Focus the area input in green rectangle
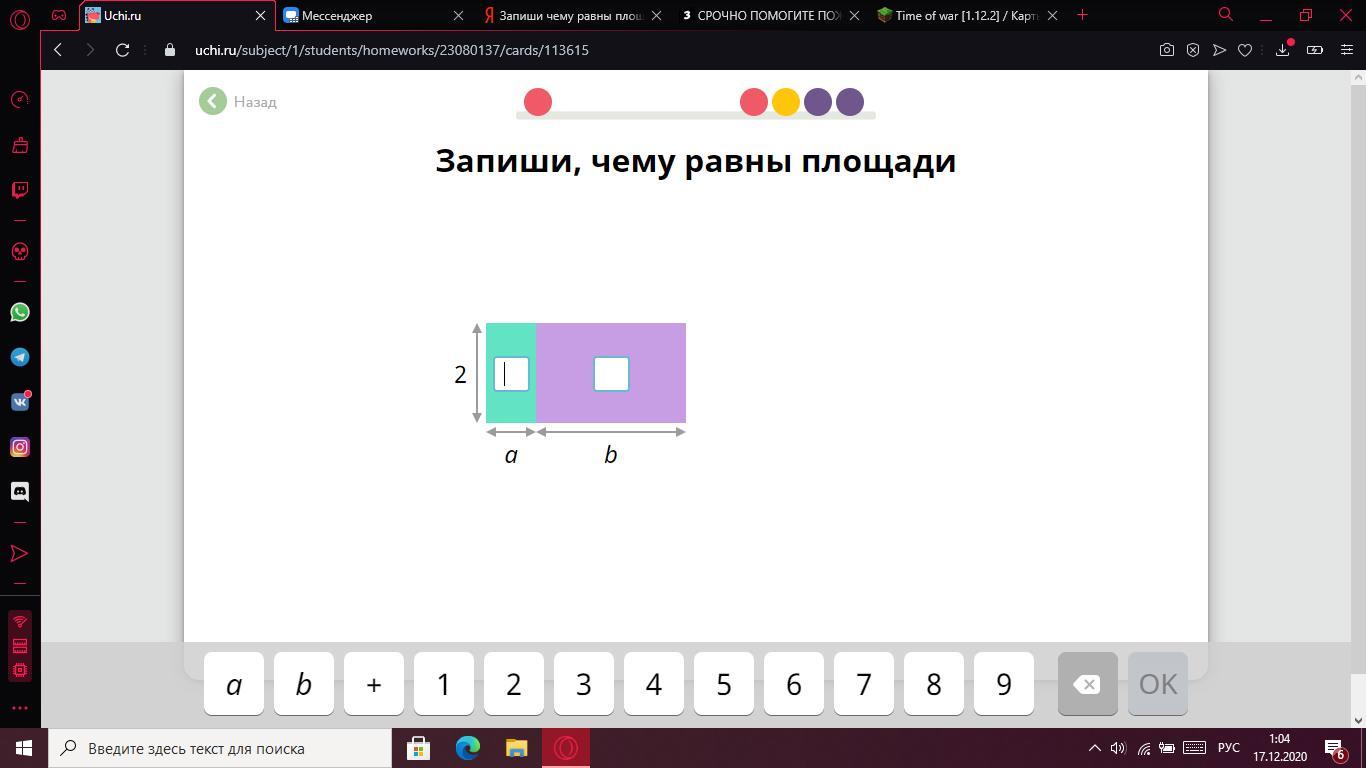The width and height of the screenshot is (1366, 768). click(511, 374)
